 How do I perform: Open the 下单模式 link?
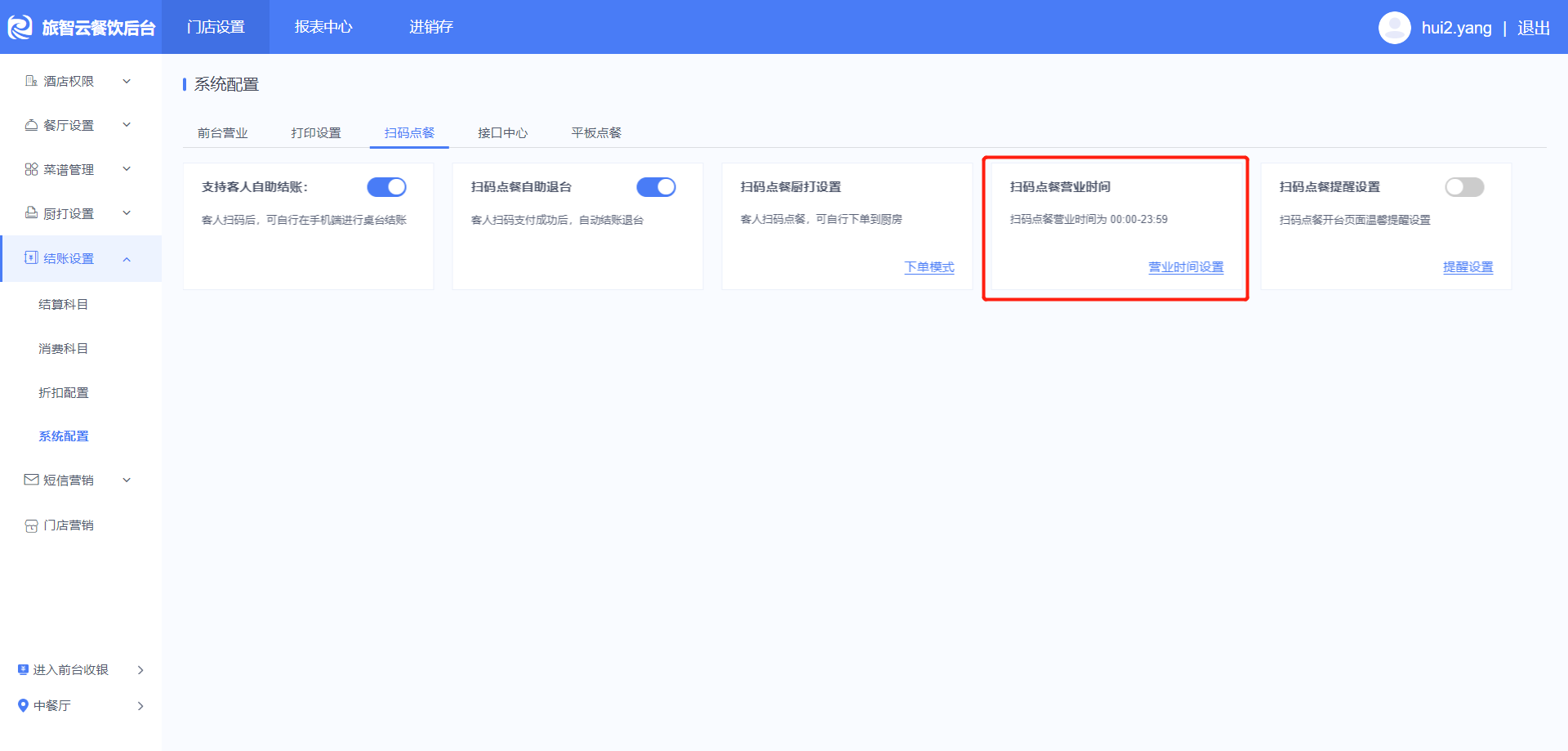point(929,267)
